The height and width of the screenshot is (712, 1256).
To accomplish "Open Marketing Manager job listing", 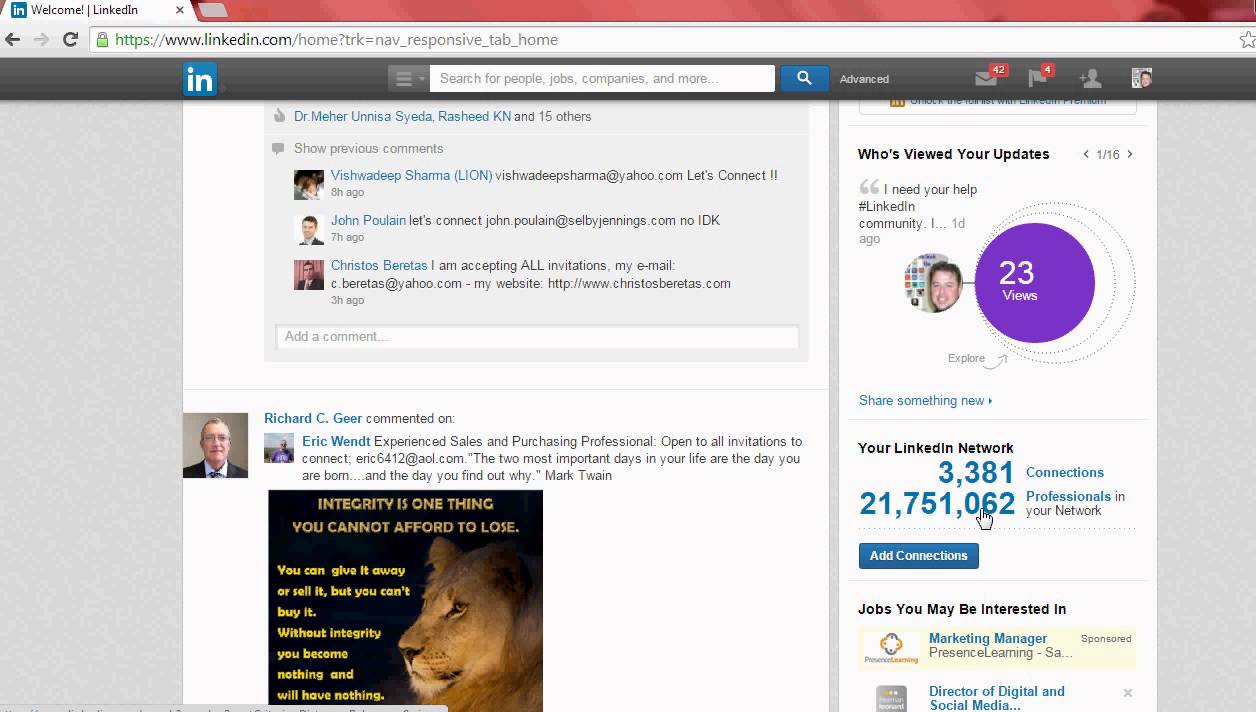I will pyautogui.click(x=988, y=638).
